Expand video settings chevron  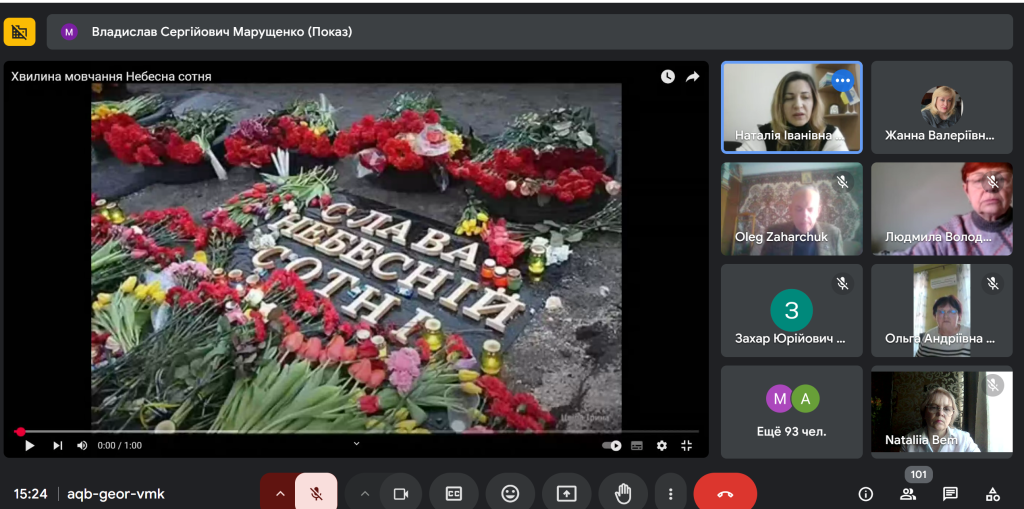pos(364,493)
